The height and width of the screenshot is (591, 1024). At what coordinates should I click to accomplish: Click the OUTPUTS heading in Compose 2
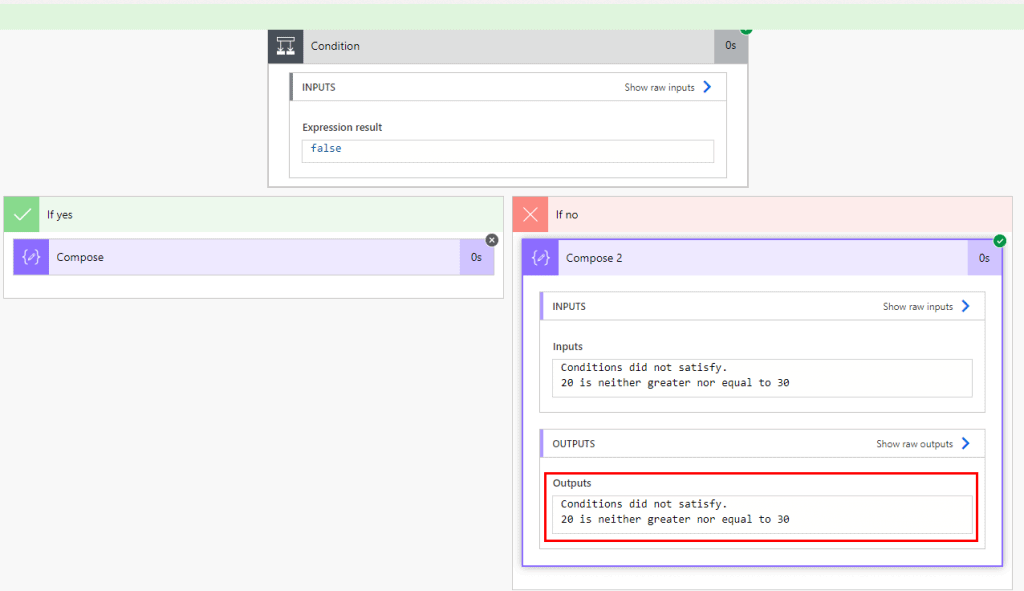(573, 444)
